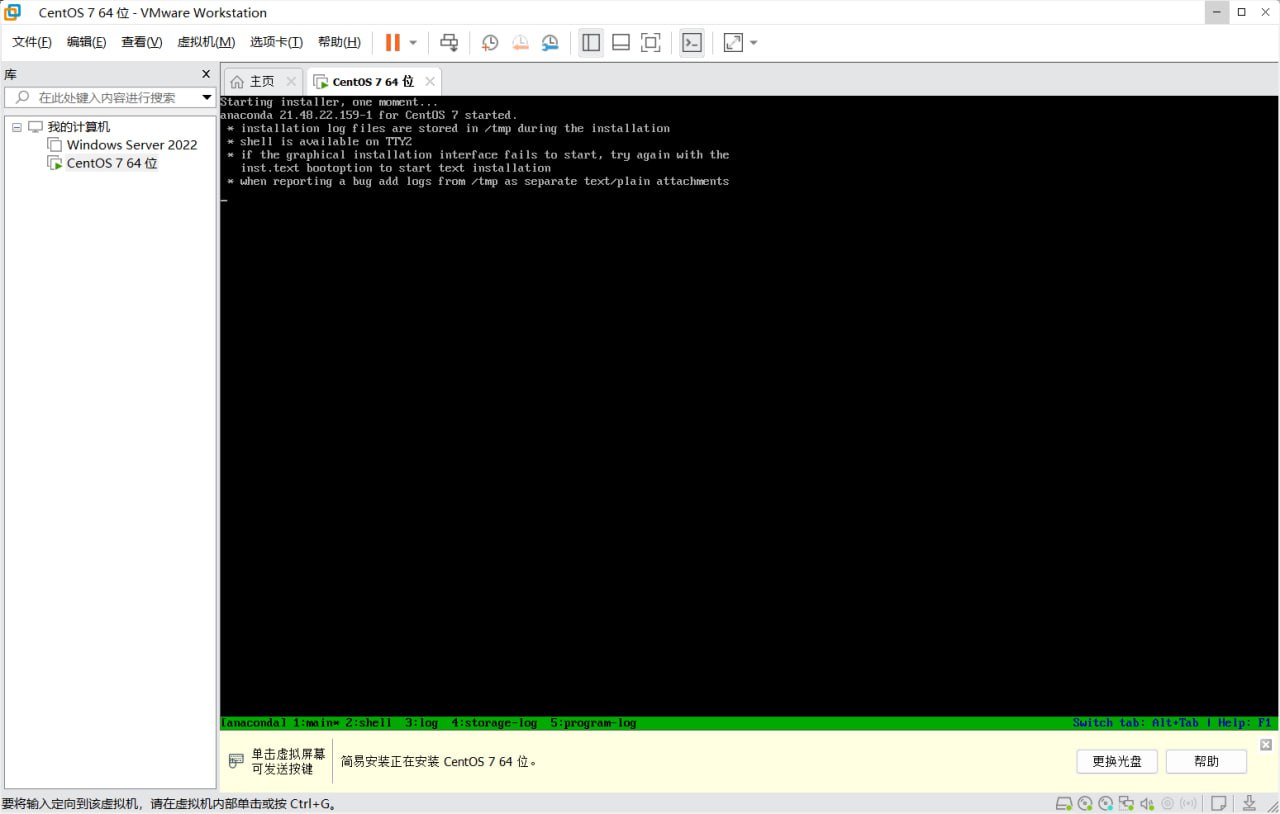
Task: Toggle the thumbnail bar visibility
Action: click(x=620, y=42)
